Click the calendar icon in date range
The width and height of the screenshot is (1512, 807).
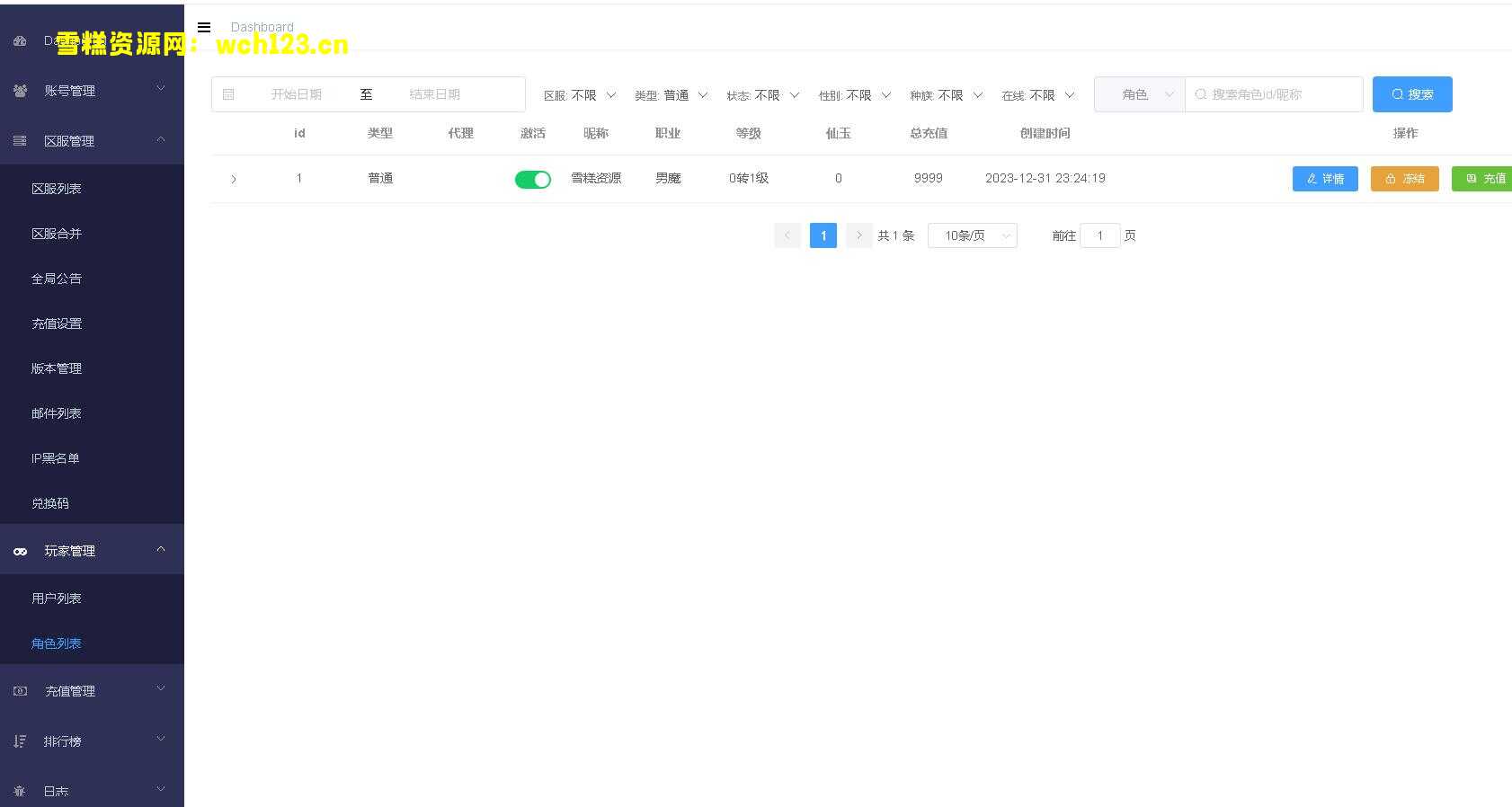[x=228, y=94]
